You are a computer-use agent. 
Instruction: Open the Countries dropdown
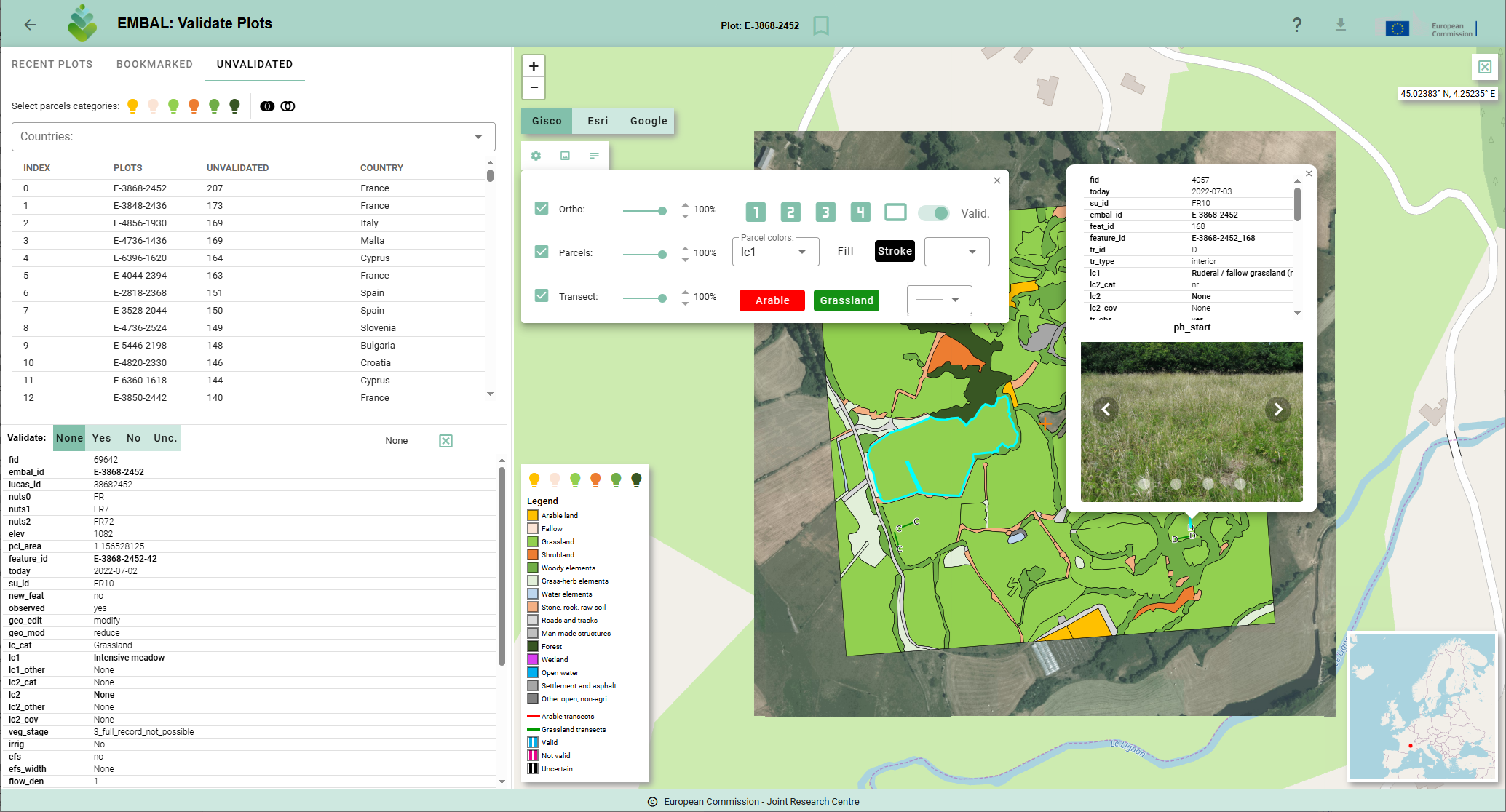[x=253, y=137]
